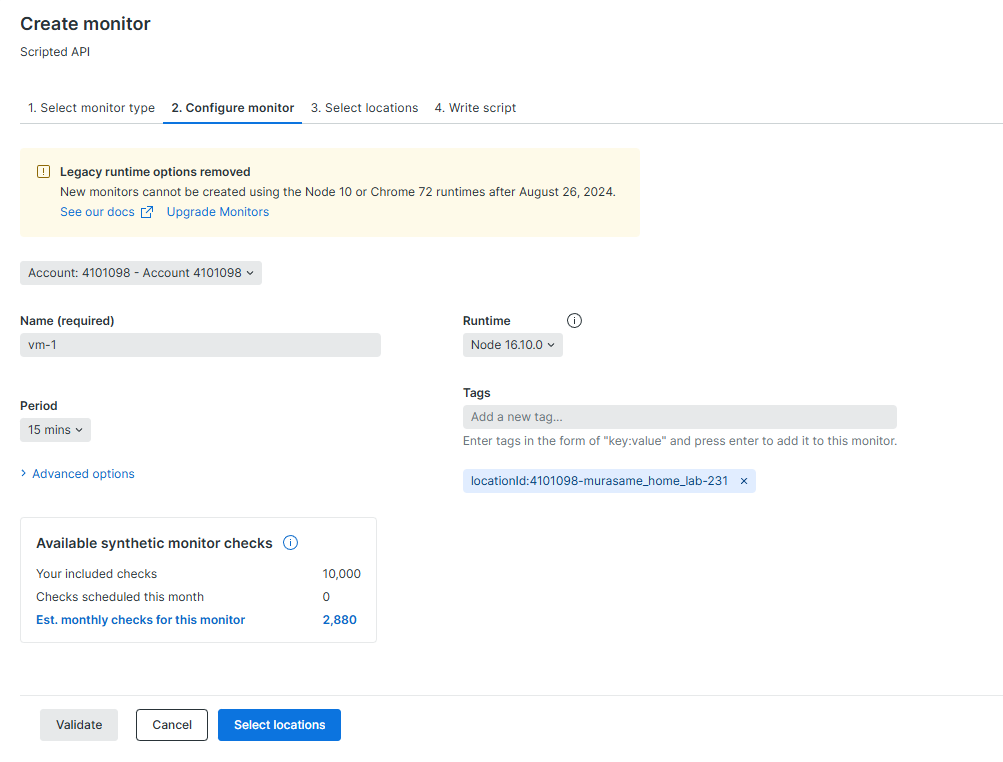Image resolution: width=1003 pixels, height=762 pixels.
Task: Select the Configure monitor tab
Action: (233, 108)
